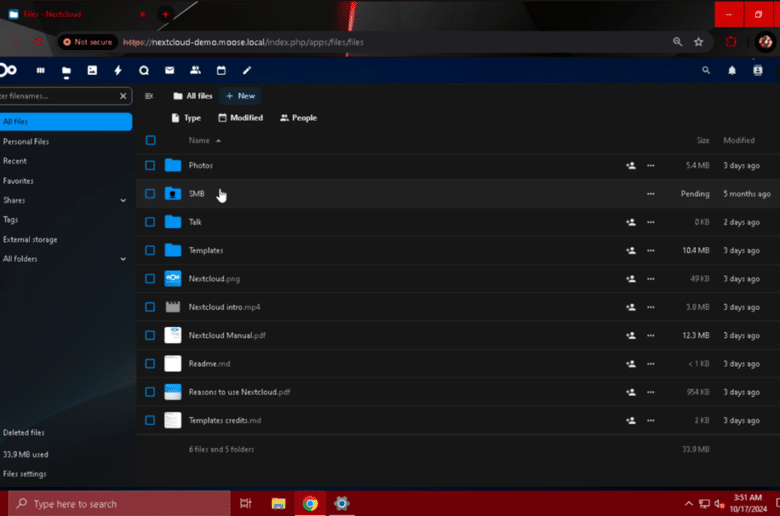Image resolution: width=780 pixels, height=516 pixels.
Task: Select the Templates folder checkbox
Action: click(x=150, y=250)
